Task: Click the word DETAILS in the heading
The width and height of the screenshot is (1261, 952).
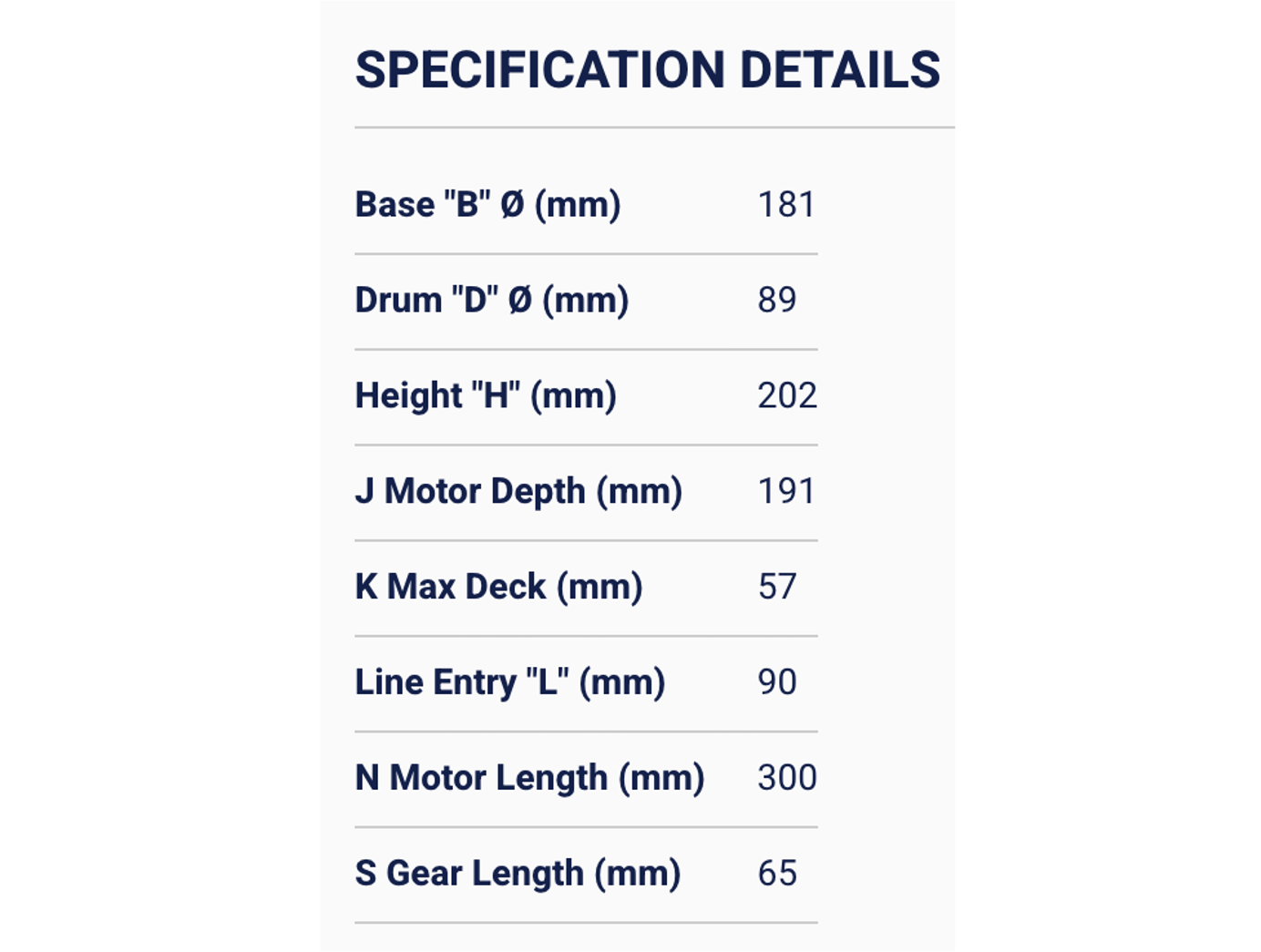Action: 840,70
